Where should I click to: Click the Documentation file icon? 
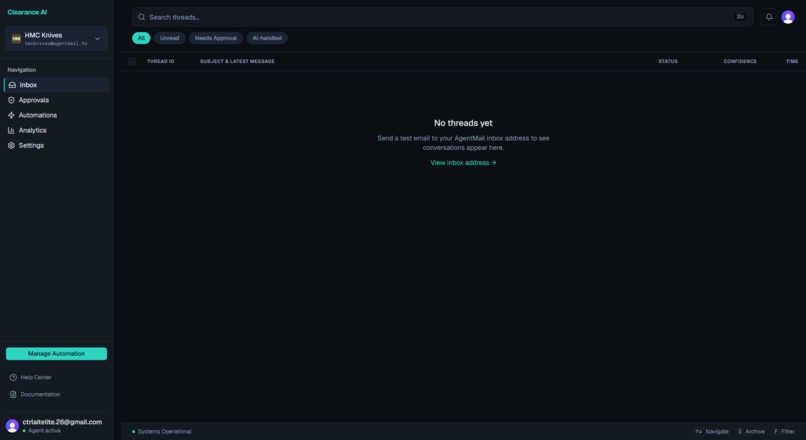13,394
